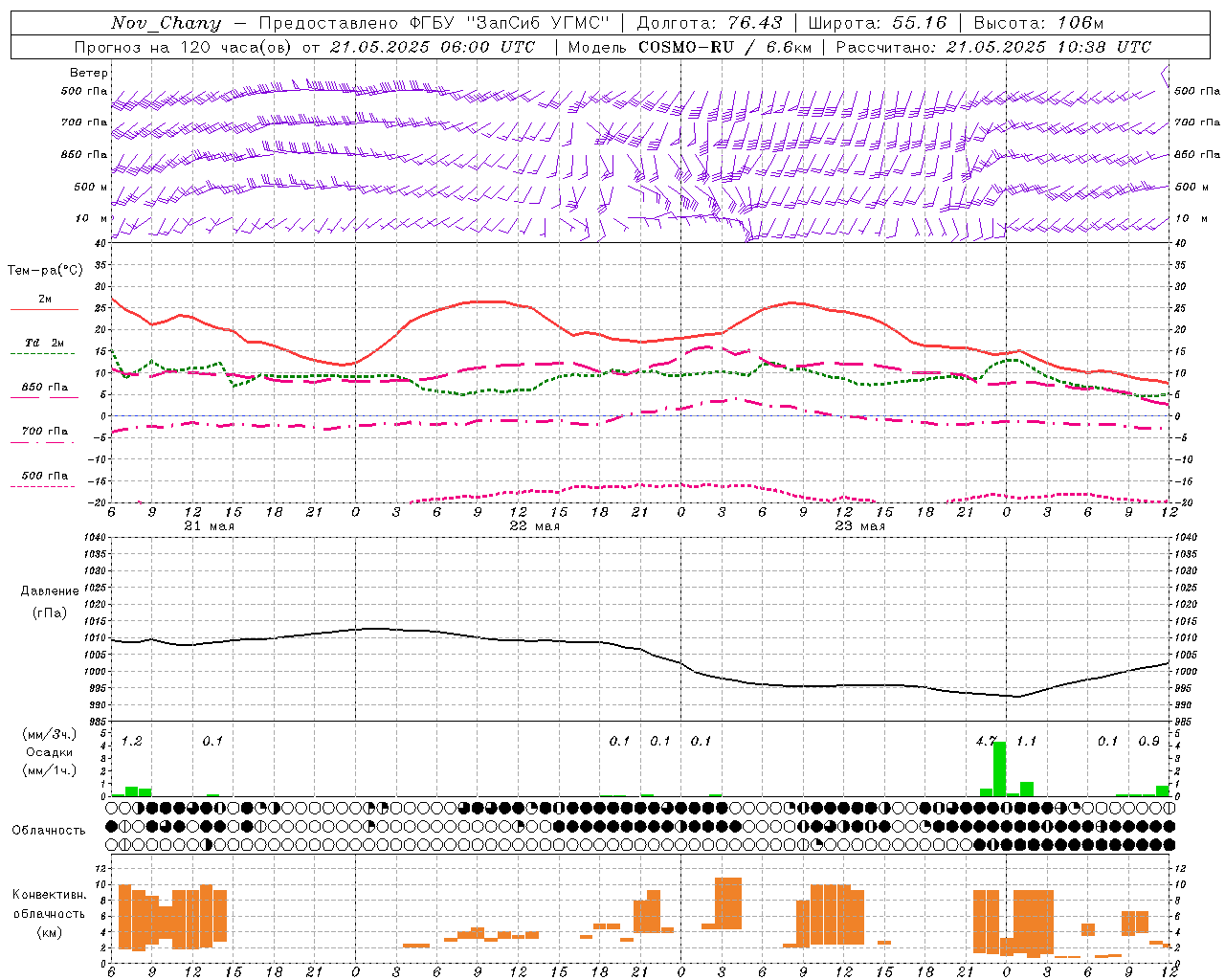Click the 4.7 precipitation total
Screen dimensions: 1225x980
[x=986, y=741]
